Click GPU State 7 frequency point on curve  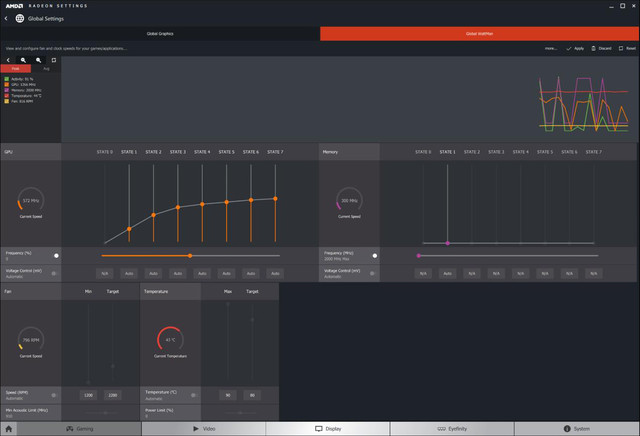point(276,199)
